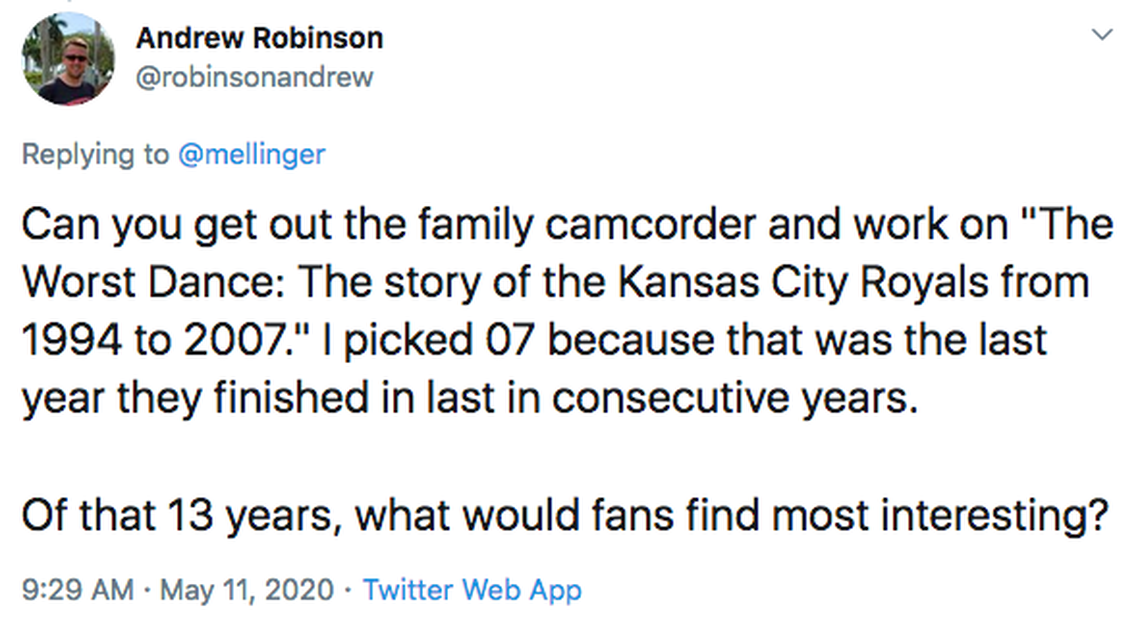Click the 9:29 AM timestamp

77,589
